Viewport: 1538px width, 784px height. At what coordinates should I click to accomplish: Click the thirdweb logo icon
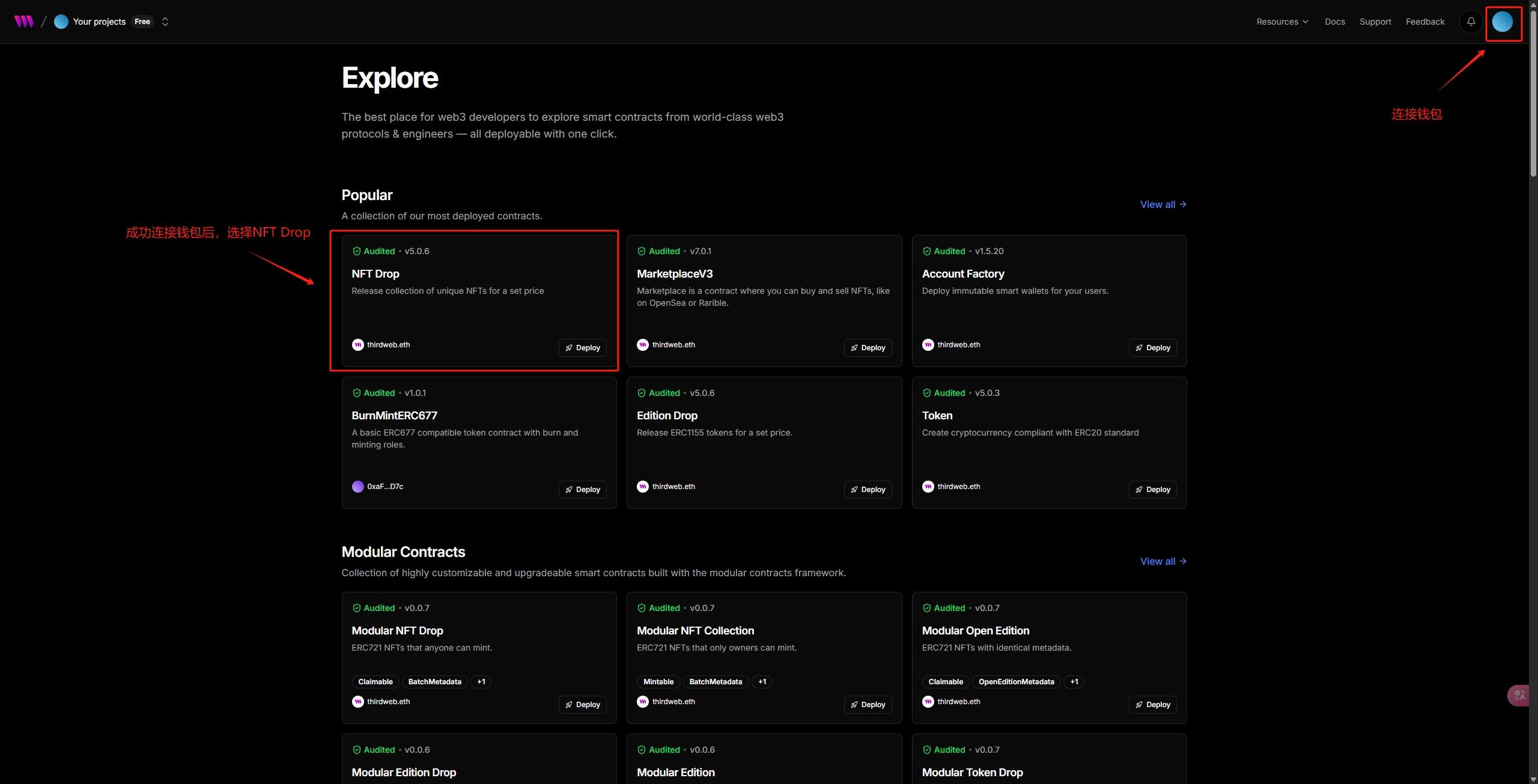point(24,22)
